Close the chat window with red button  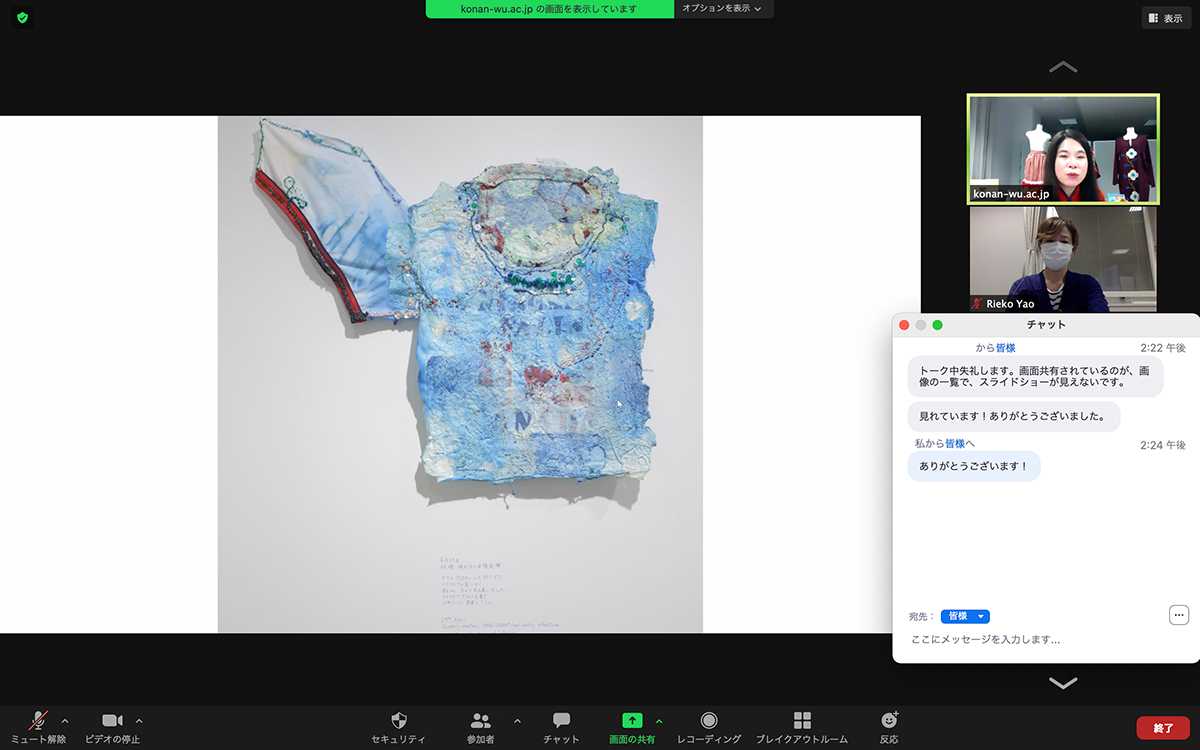coord(904,325)
